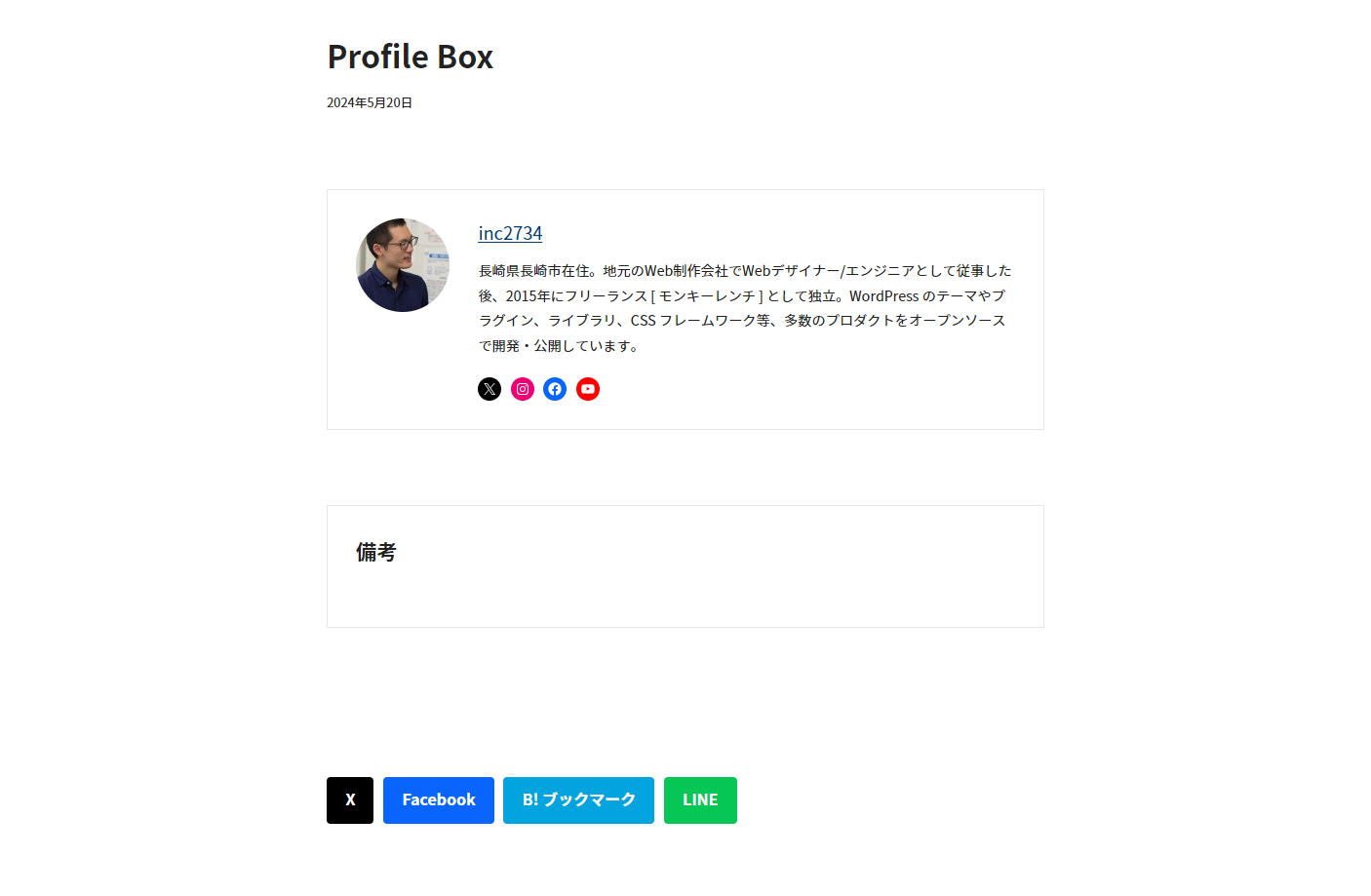This screenshot has width=1371, height=896.
Task: Open the X (Twitter) profile icon
Action: tap(490, 389)
